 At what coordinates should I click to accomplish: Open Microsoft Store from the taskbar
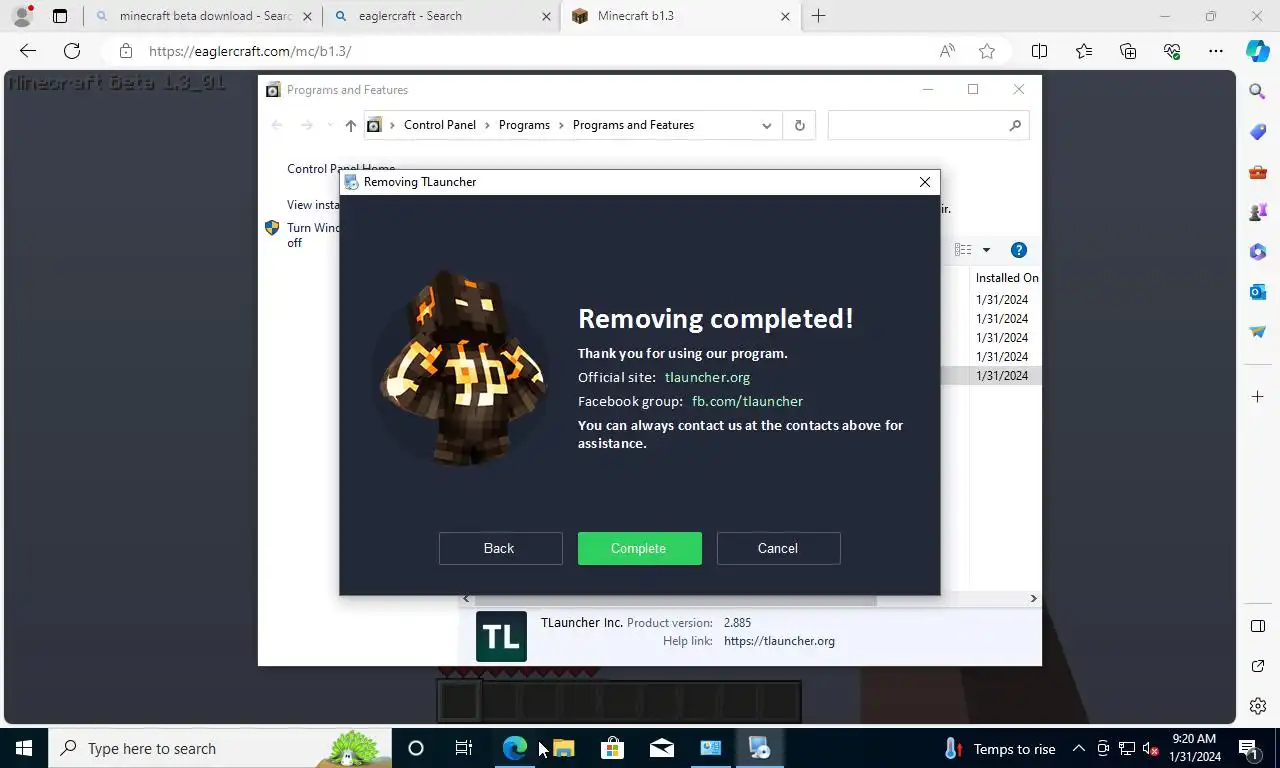612,748
